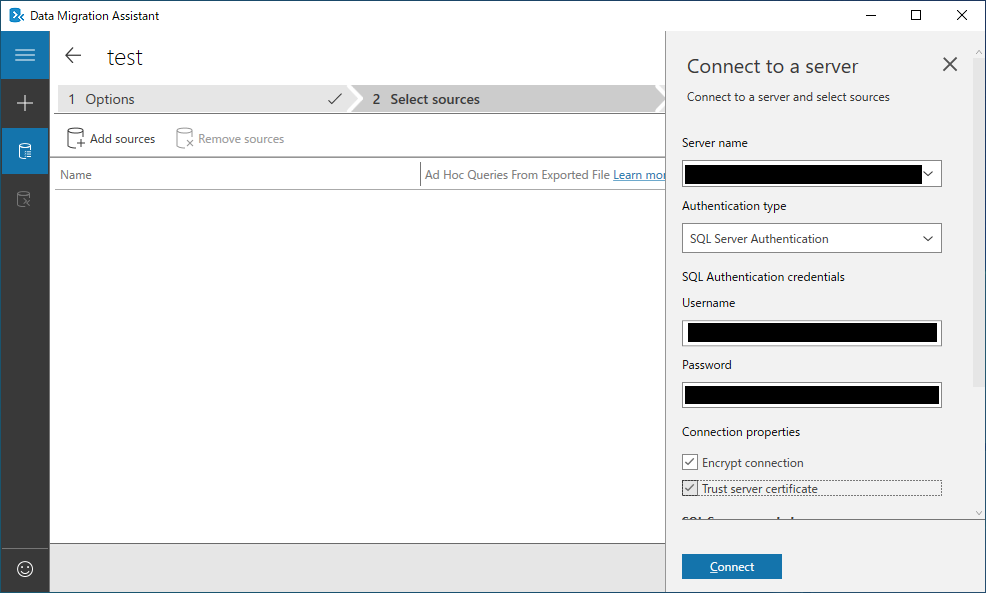Click the plus New project icon
The width and height of the screenshot is (986, 593).
(x=25, y=103)
